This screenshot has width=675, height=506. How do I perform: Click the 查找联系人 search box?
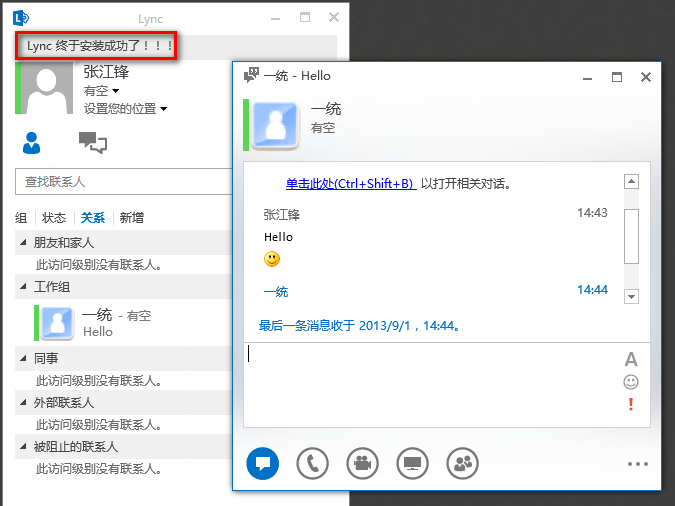click(x=124, y=182)
